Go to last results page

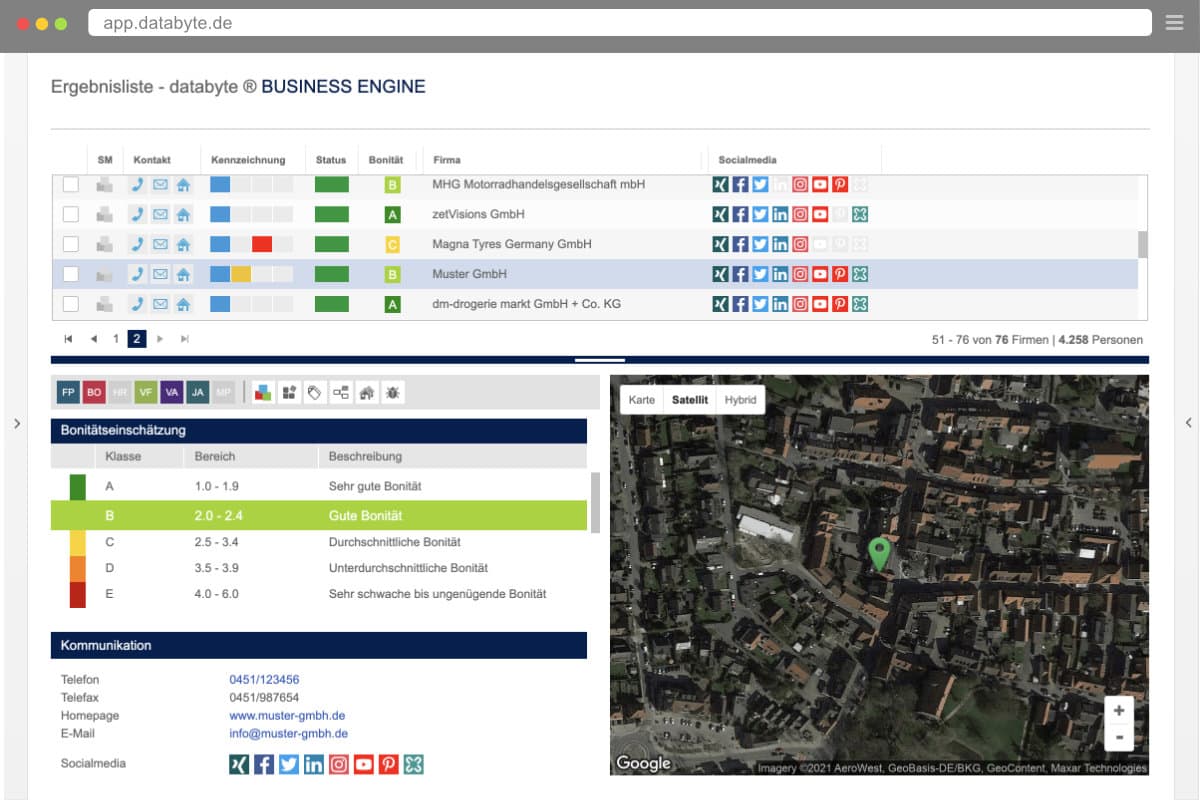[x=185, y=339]
